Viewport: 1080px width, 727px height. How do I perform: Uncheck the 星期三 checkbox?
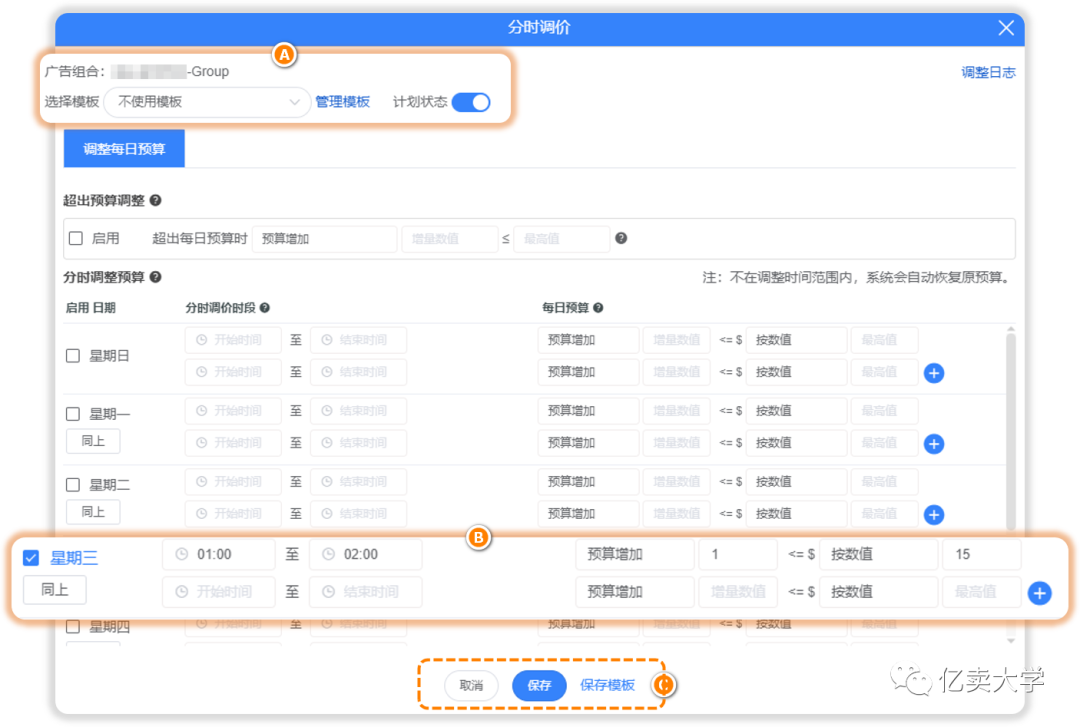click(x=31, y=558)
